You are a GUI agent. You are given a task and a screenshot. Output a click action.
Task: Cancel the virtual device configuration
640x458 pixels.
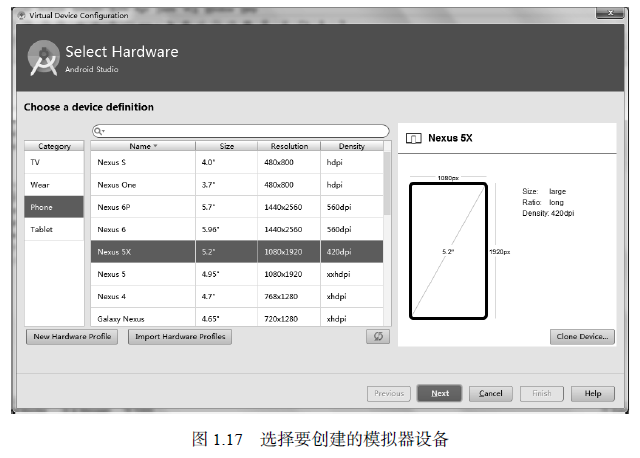pos(491,394)
